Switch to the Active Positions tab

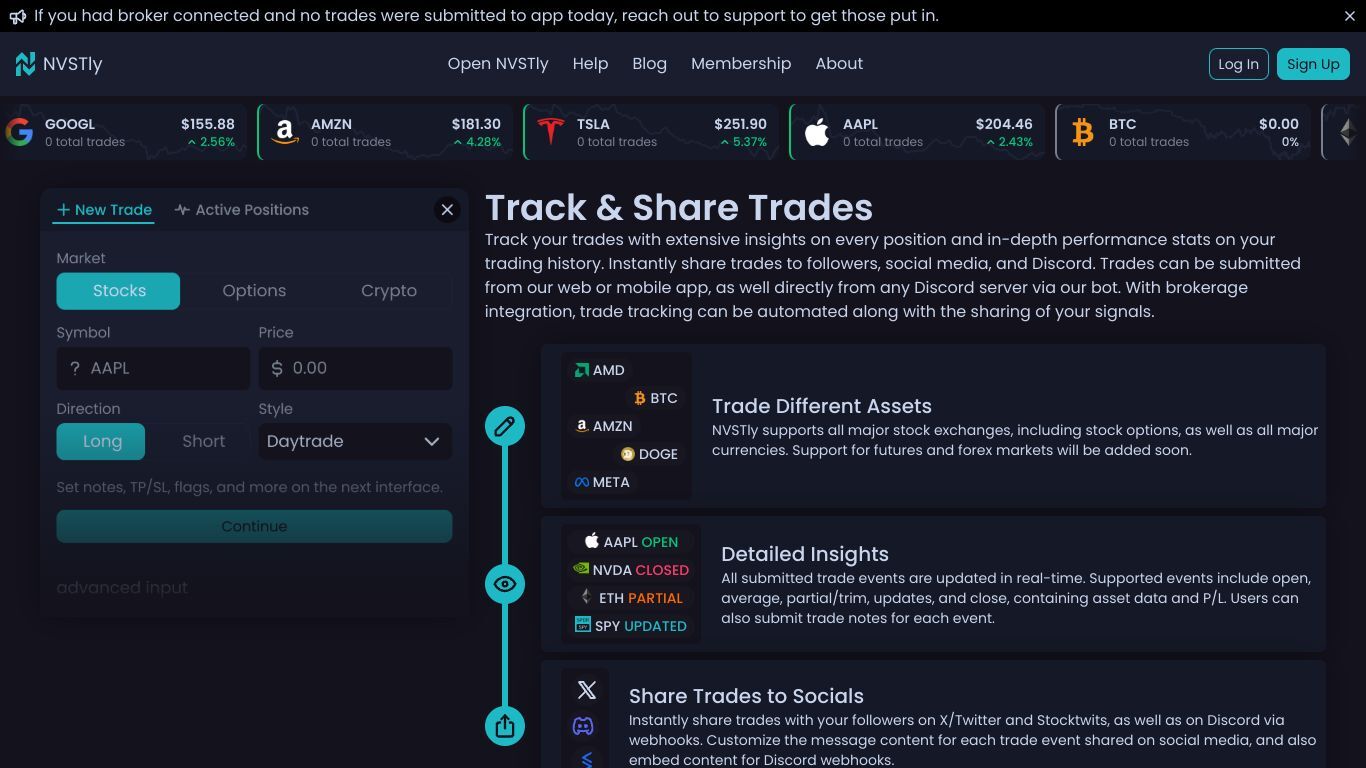tap(241, 210)
